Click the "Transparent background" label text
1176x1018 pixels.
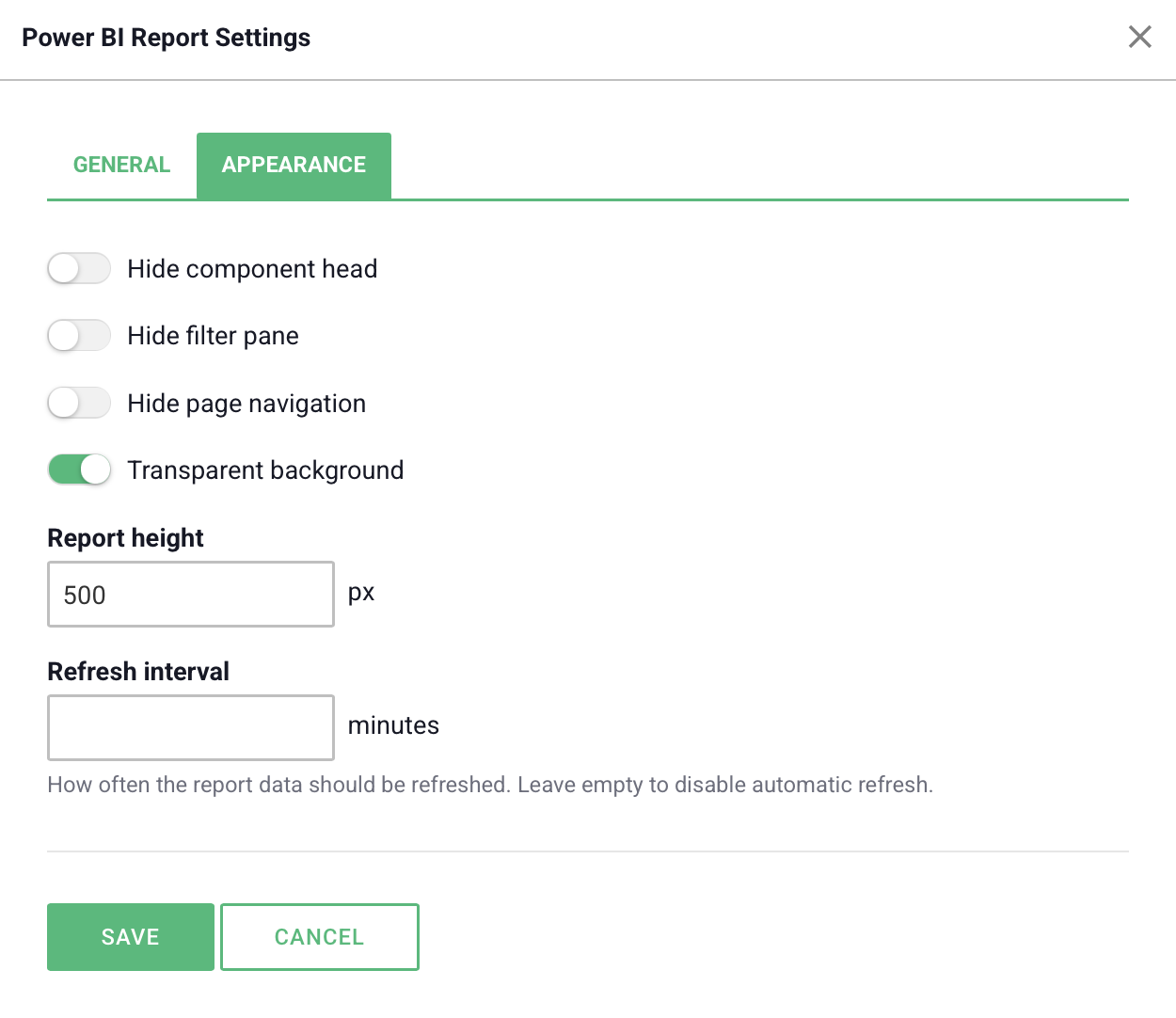265,470
